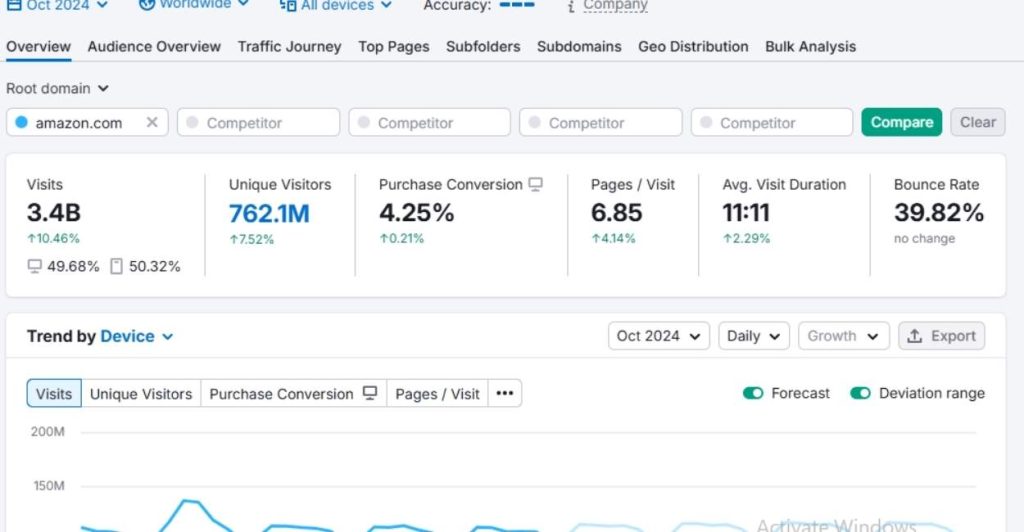Click the mobile icon next to 50.32%

[x=116, y=266]
